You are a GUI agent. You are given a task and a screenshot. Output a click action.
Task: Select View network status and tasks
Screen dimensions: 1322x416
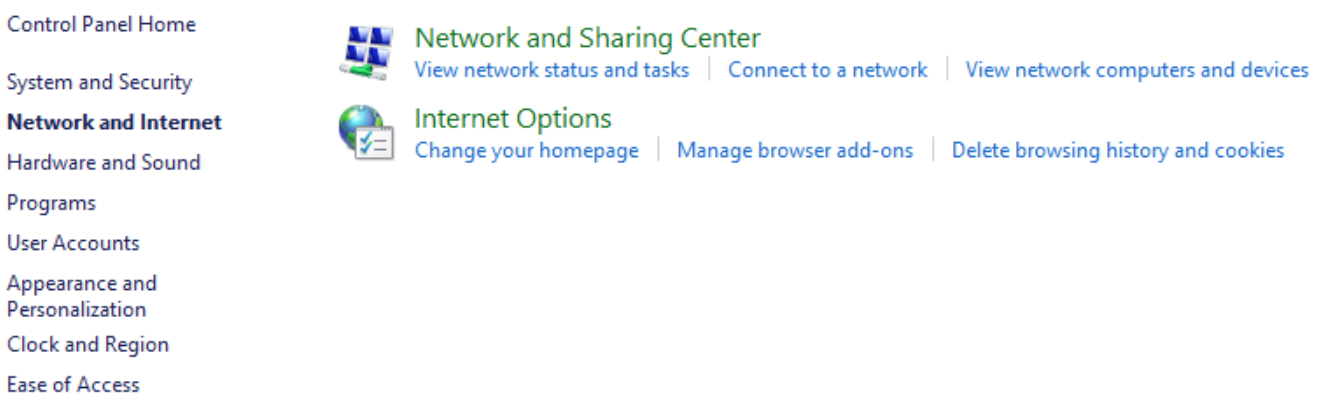coord(551,70)
